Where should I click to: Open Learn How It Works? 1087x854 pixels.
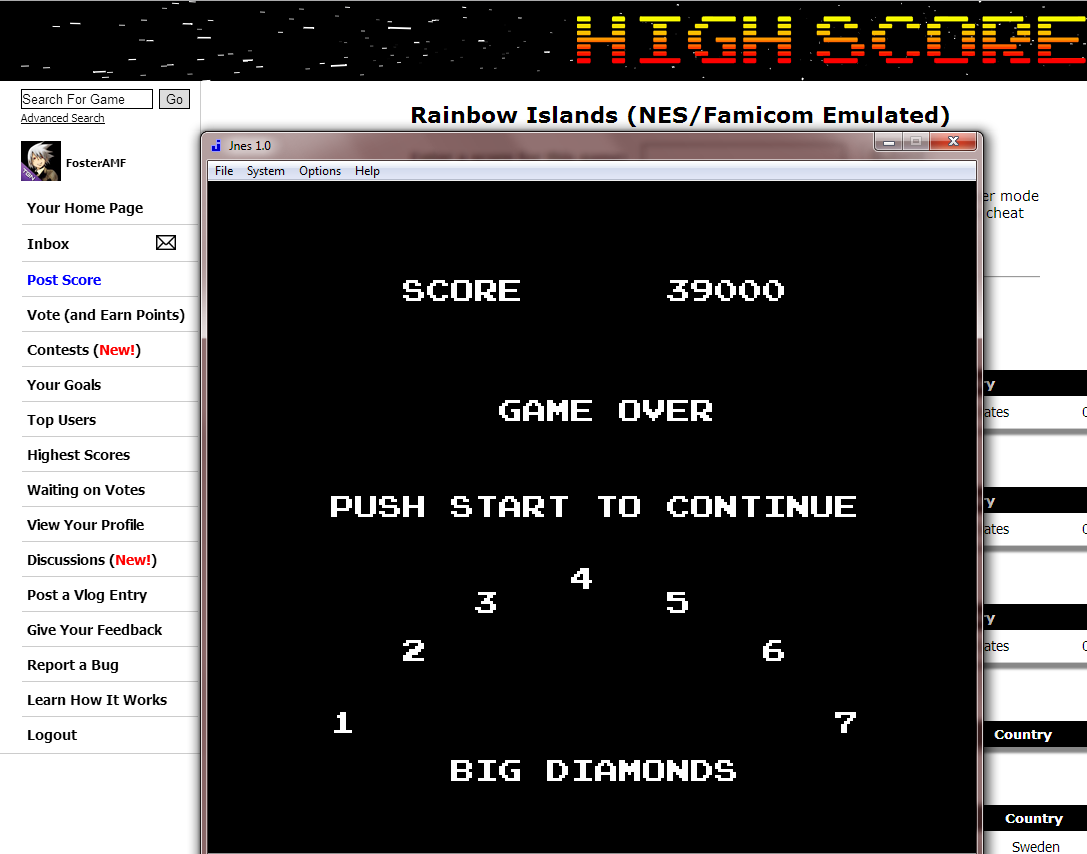[97, 700]
